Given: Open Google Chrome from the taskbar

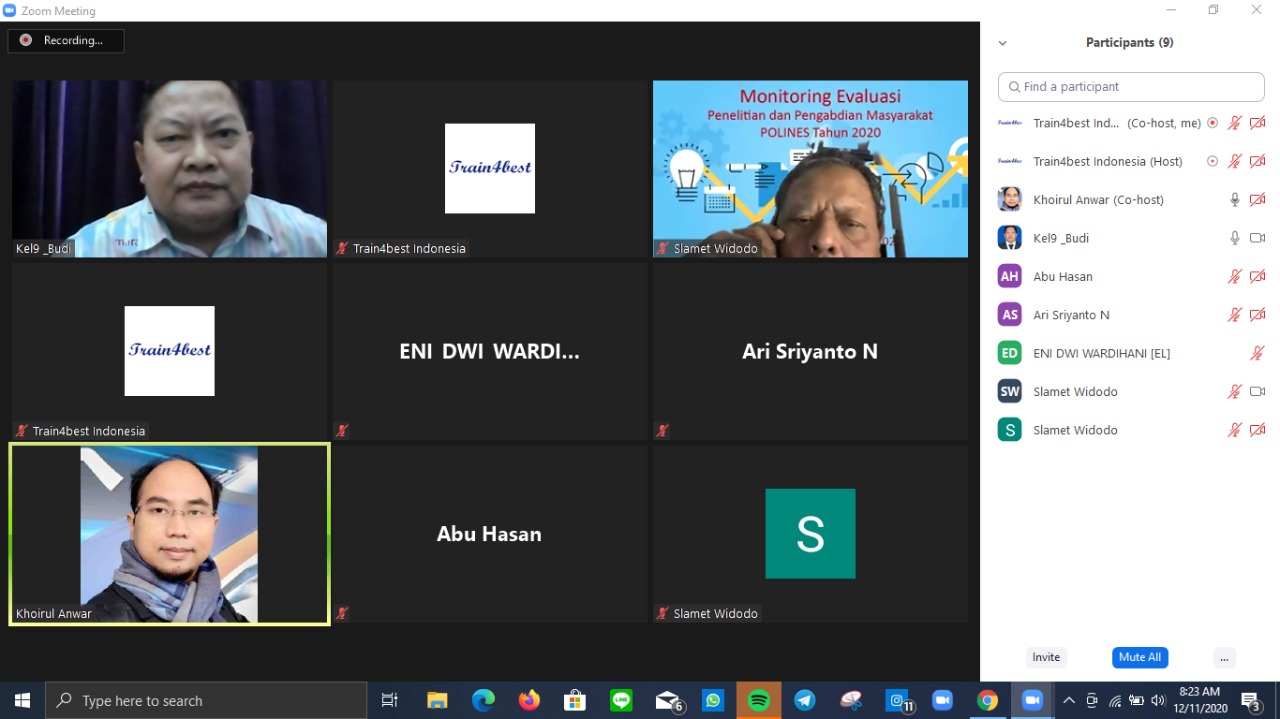Looking at the screenshot, I should tap(987, 701).
